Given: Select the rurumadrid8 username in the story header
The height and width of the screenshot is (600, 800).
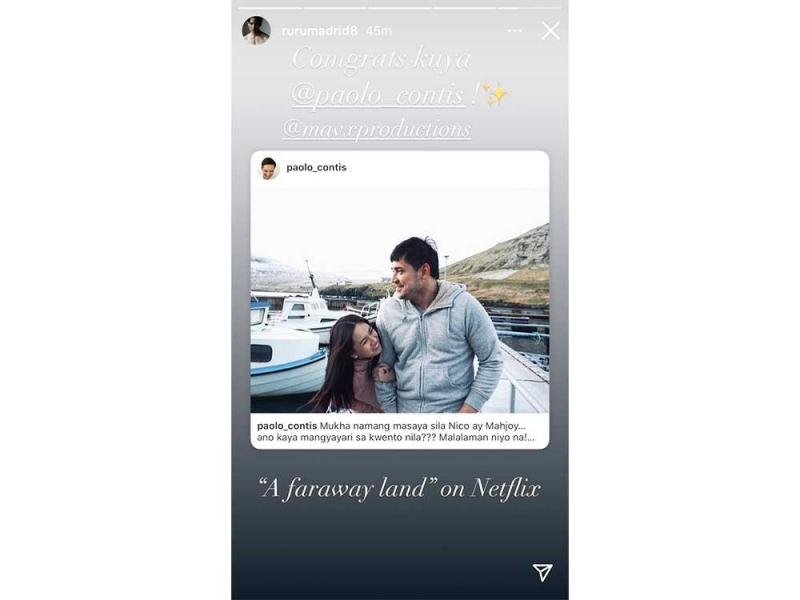Looking at the screenshot, I should 319,31.
